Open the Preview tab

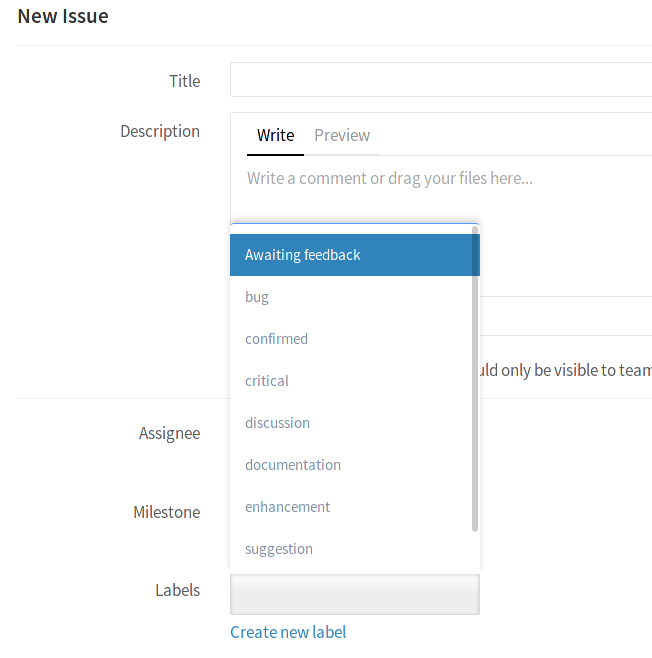[x=342, y=136]
